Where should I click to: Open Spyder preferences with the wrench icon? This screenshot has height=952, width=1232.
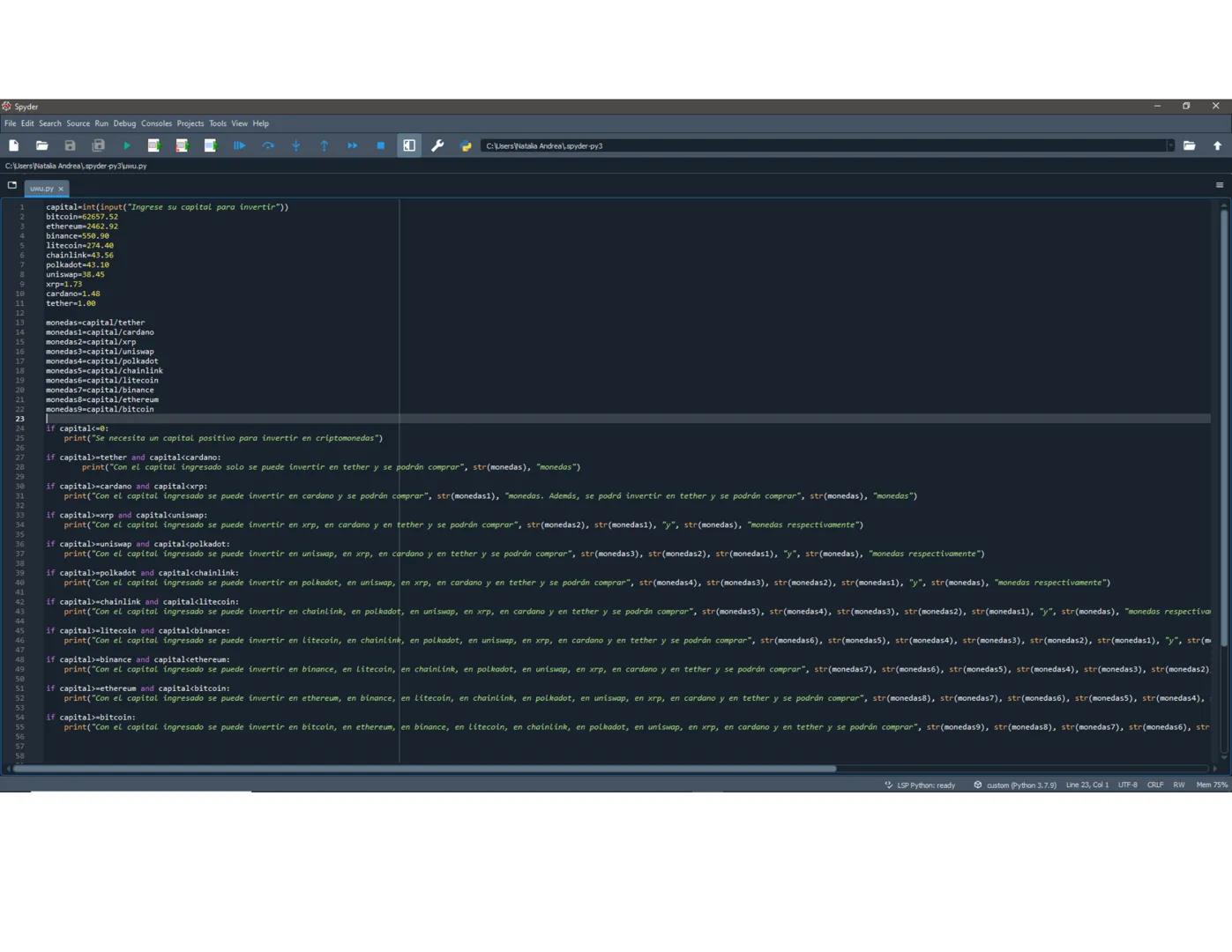(437, 145)
